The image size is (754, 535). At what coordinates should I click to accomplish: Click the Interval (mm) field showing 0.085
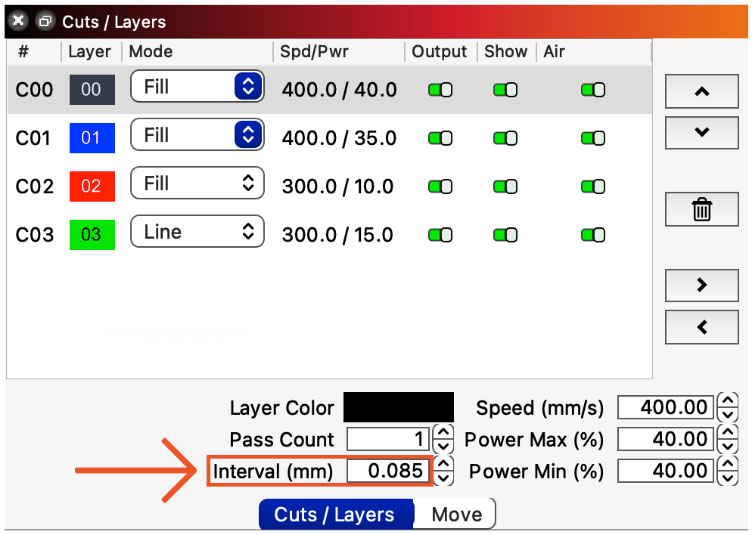(388, 471)
